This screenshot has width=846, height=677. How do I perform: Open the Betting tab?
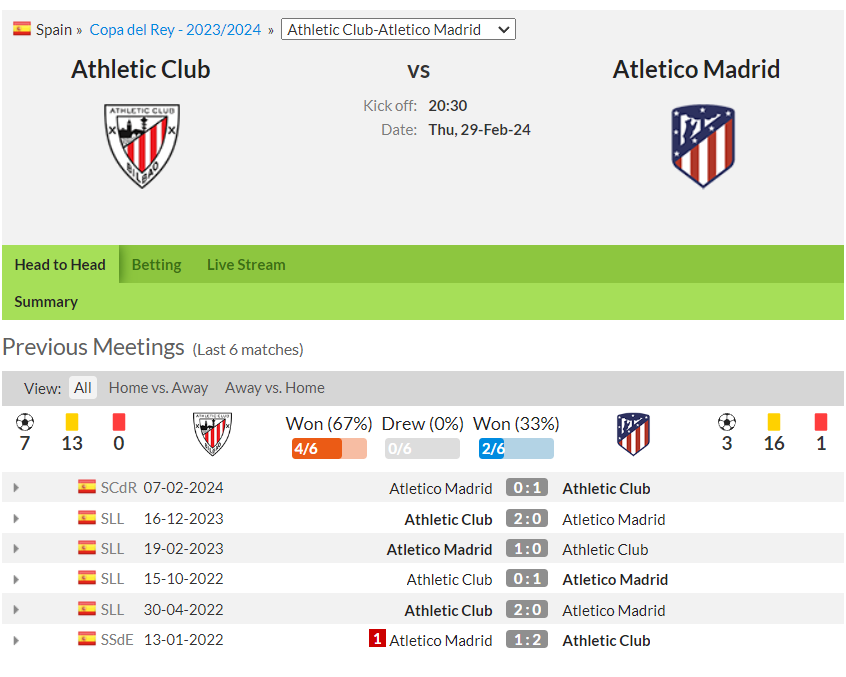click(x=156, y=265)
